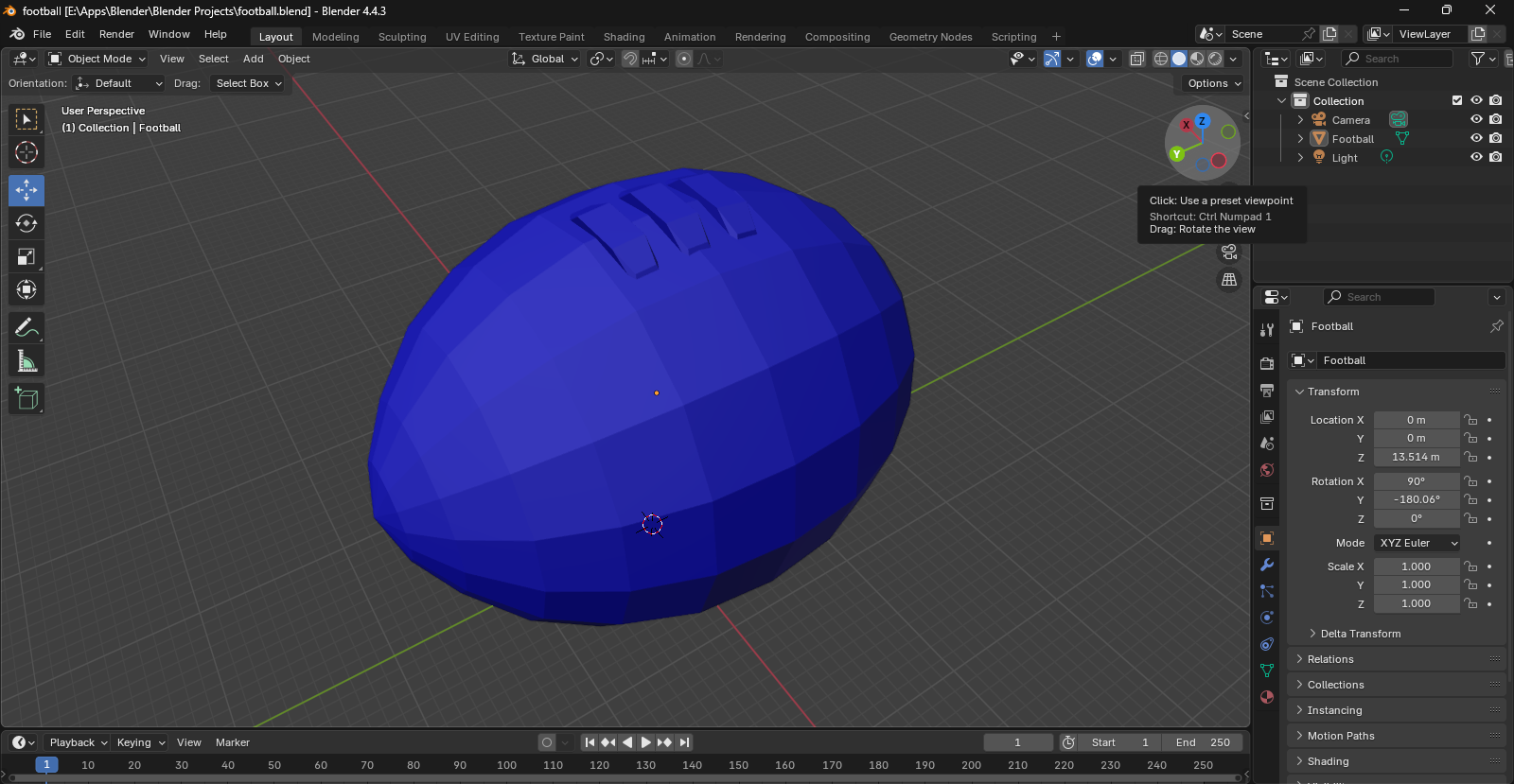
Task: Open the Options dropdown in viewport
Action: point(1214,83)
